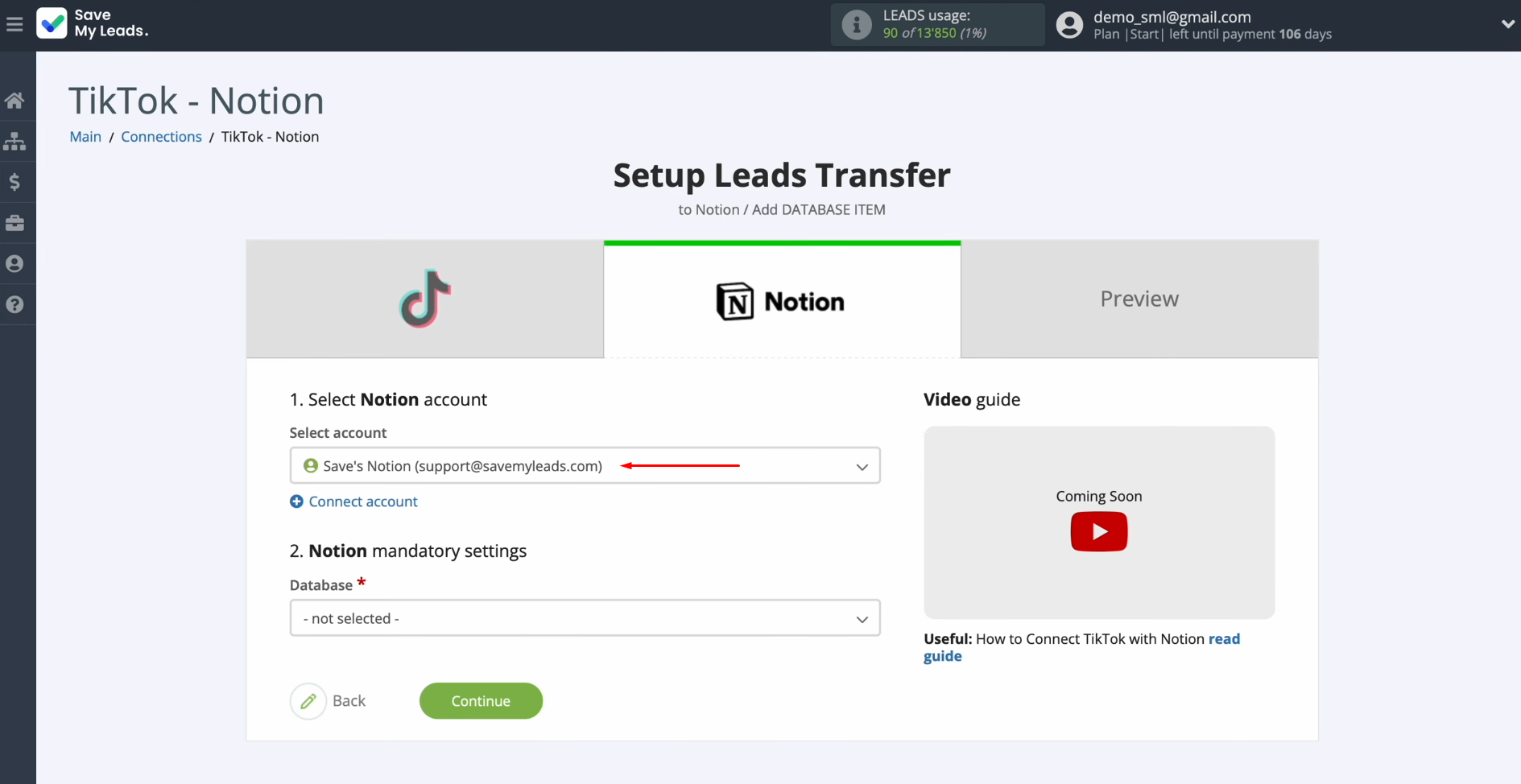Image resolution: width=1521 pixels, height=784 pixels.
Task: Click the Connect account link
Action: coord(363,501)
